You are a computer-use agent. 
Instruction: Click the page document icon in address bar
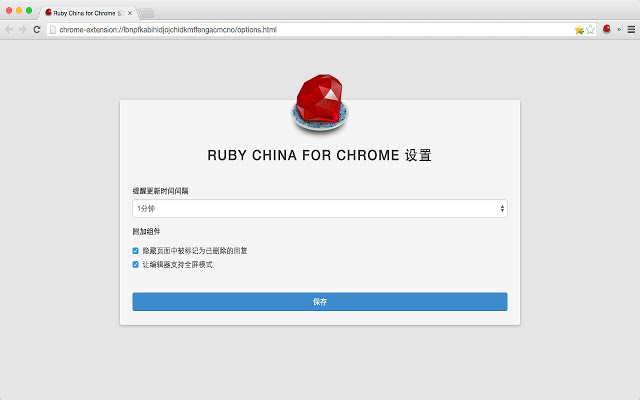tap(53, 29)
